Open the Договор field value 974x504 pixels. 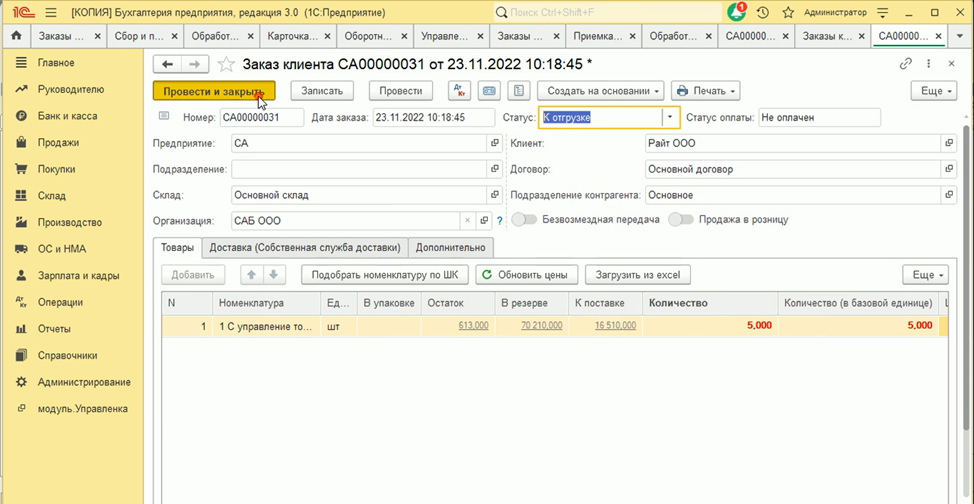(949, 169)
